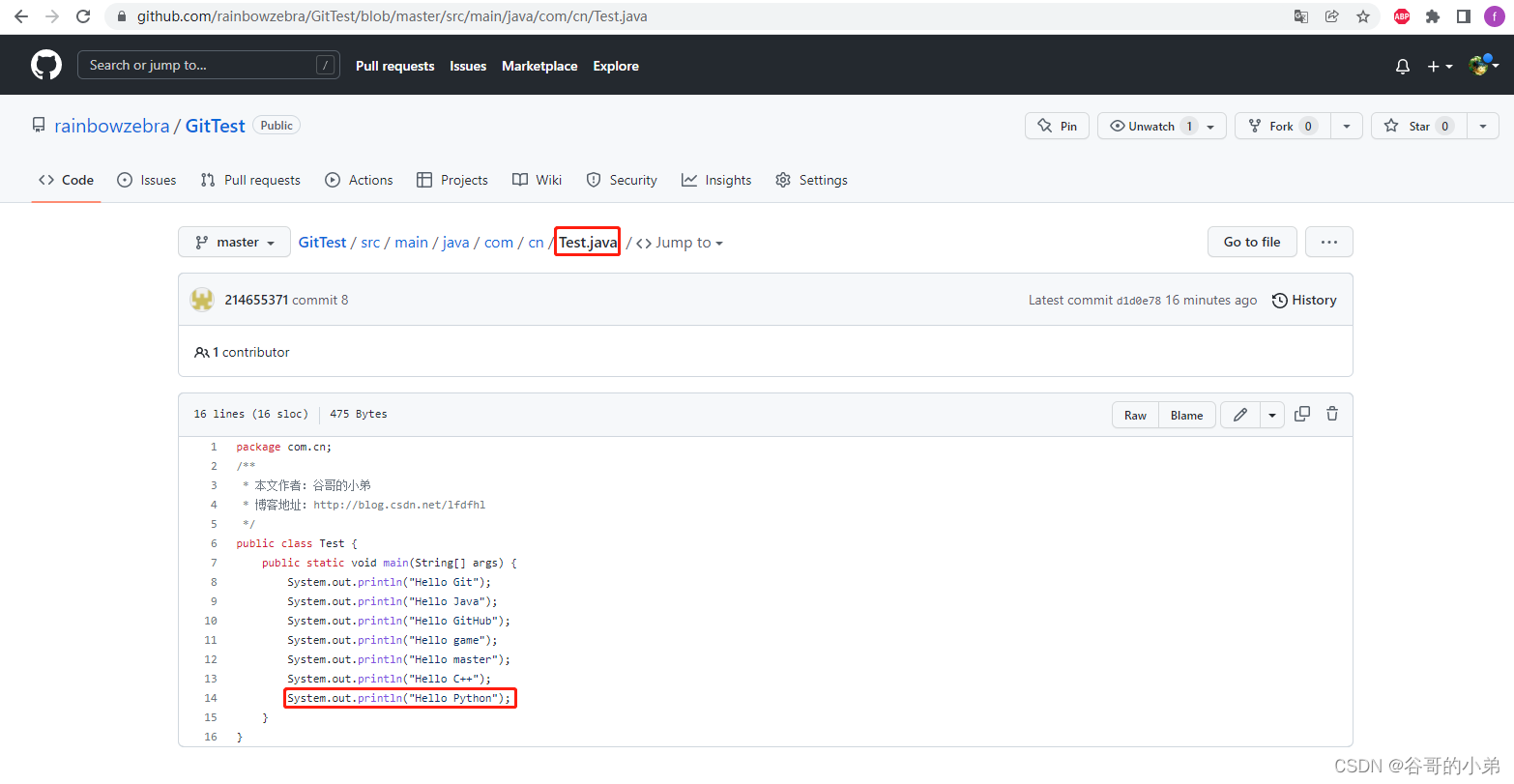
Task: Navigate to the src breadcrumb folder
Action: tap(370, 243)
